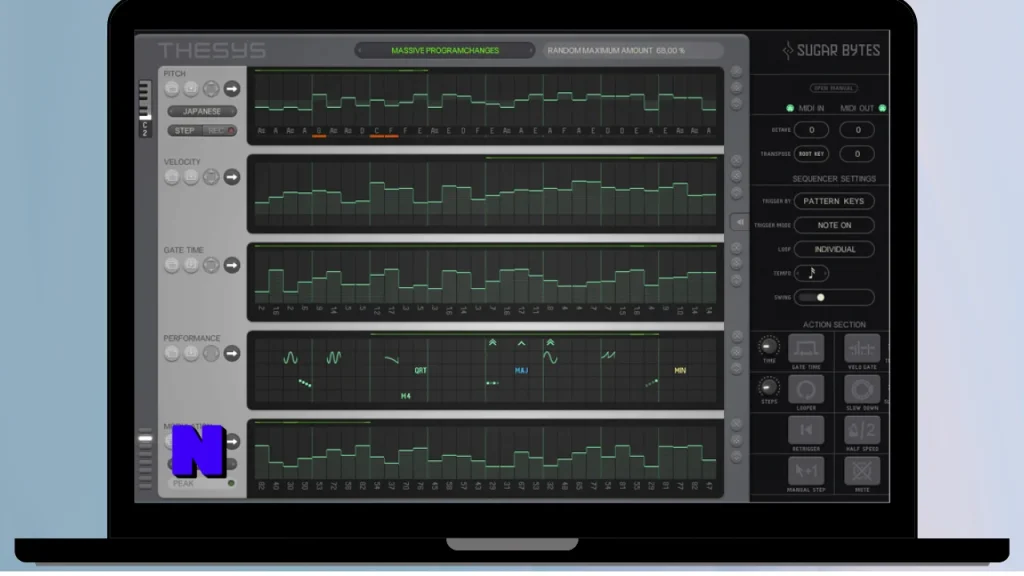Click the second round icon under Velocity label

click(x=191, y=177)
